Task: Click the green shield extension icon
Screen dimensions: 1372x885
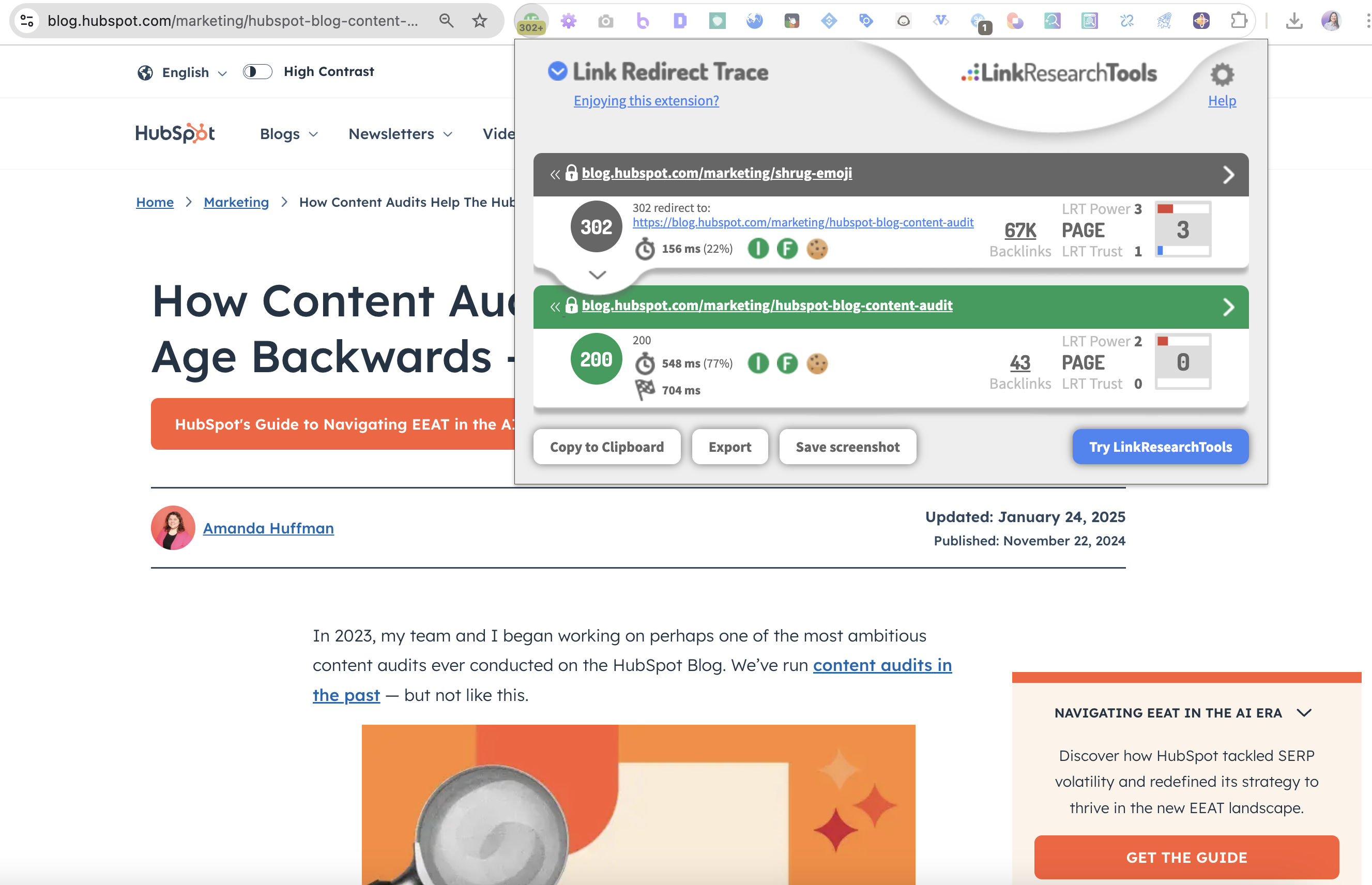Action: [717, 21]
